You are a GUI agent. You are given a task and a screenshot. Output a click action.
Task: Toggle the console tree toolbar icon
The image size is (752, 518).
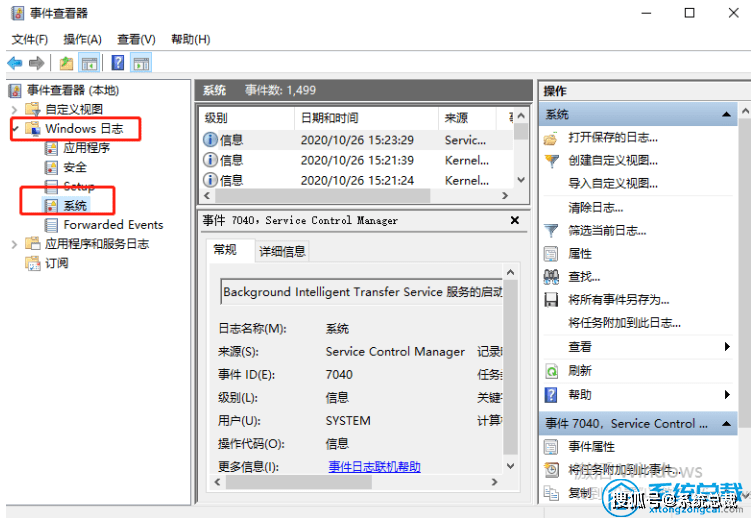[89, 63]
